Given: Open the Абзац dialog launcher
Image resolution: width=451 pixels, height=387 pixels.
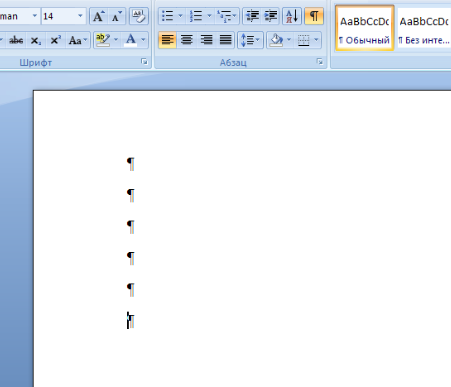Looking at the screenshot, I should click(x=320, y=61).
